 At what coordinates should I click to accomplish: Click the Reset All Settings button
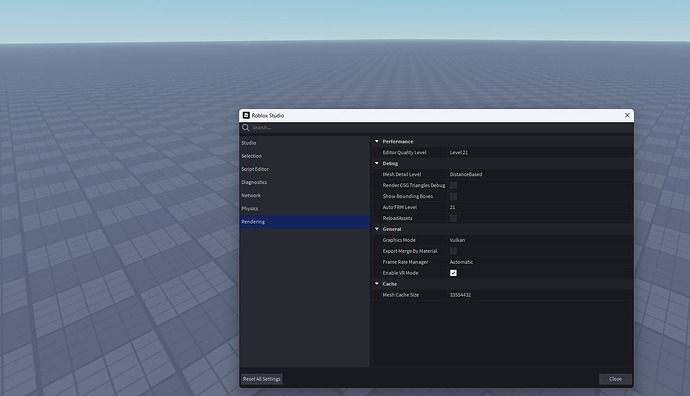pyautogui.click(x=262, y=379)
